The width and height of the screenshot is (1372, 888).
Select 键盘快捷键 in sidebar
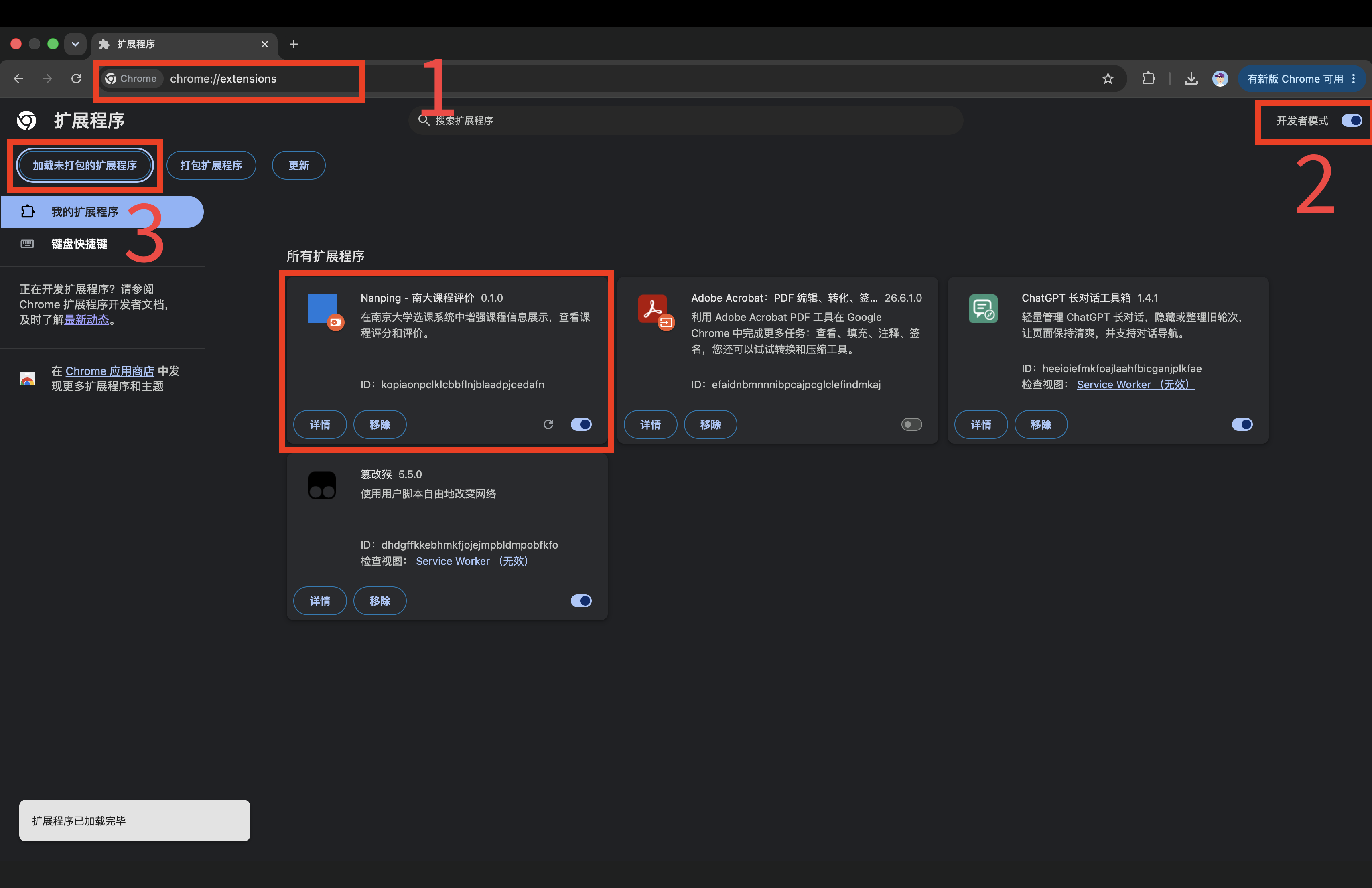coord(102,244)
